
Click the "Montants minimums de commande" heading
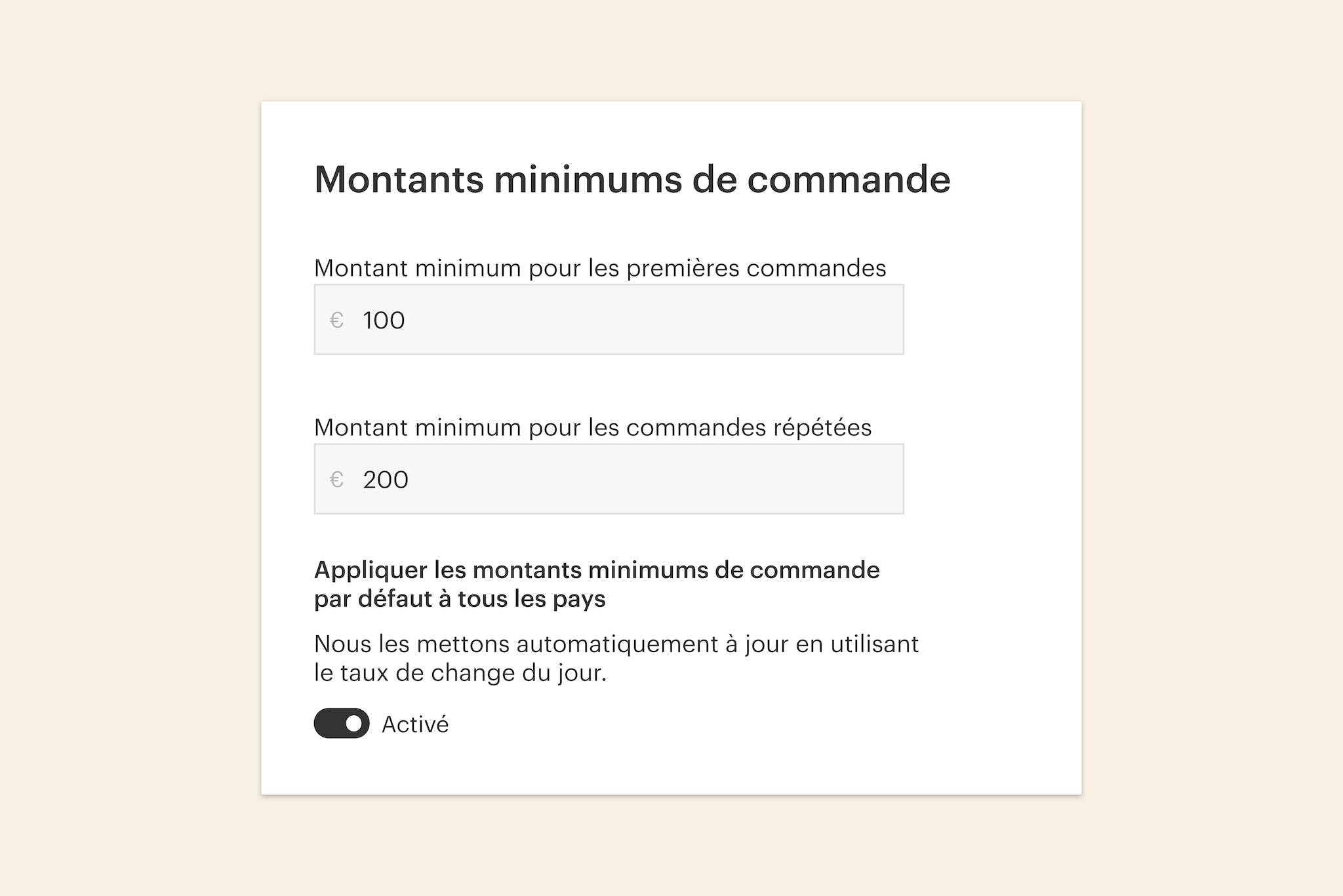click(x=632, y=180)
